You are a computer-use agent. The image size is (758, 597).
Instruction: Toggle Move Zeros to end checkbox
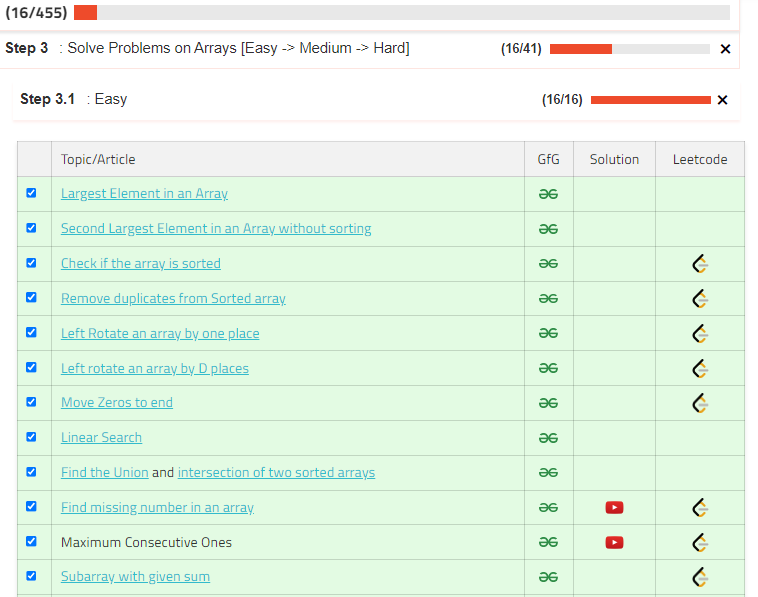[31, 402]
